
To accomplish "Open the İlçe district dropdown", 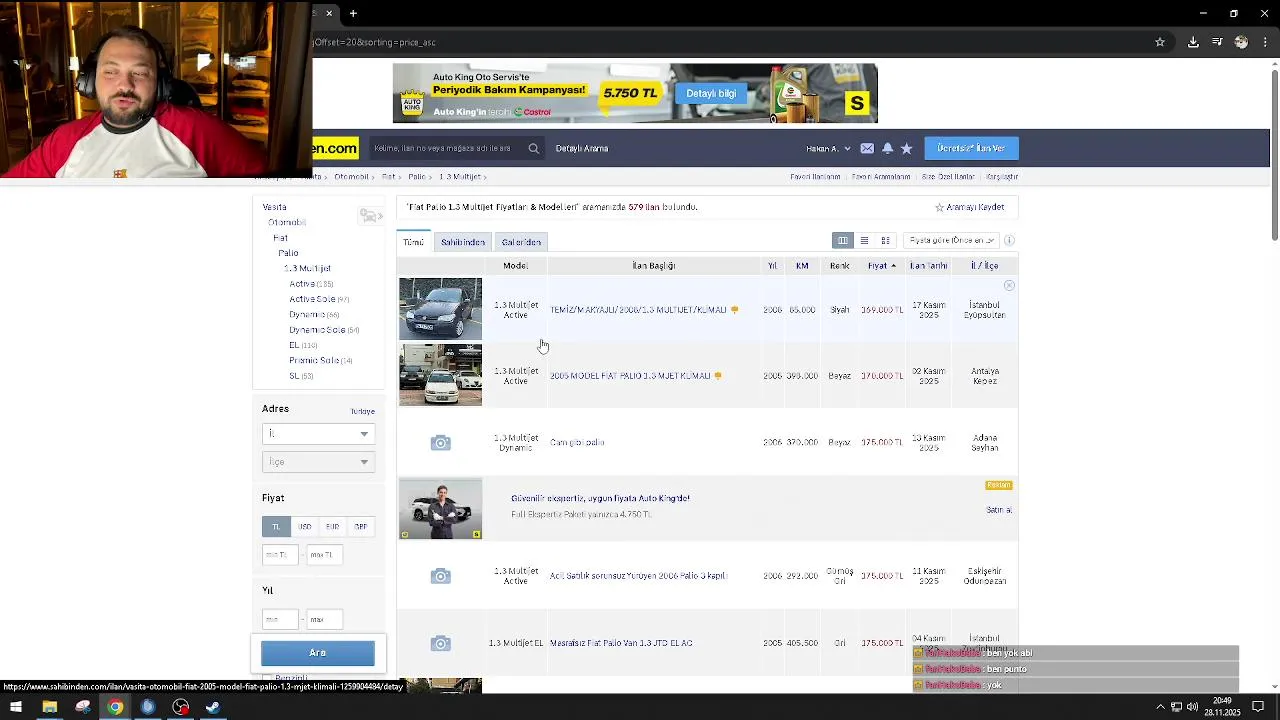I will 318,461.
